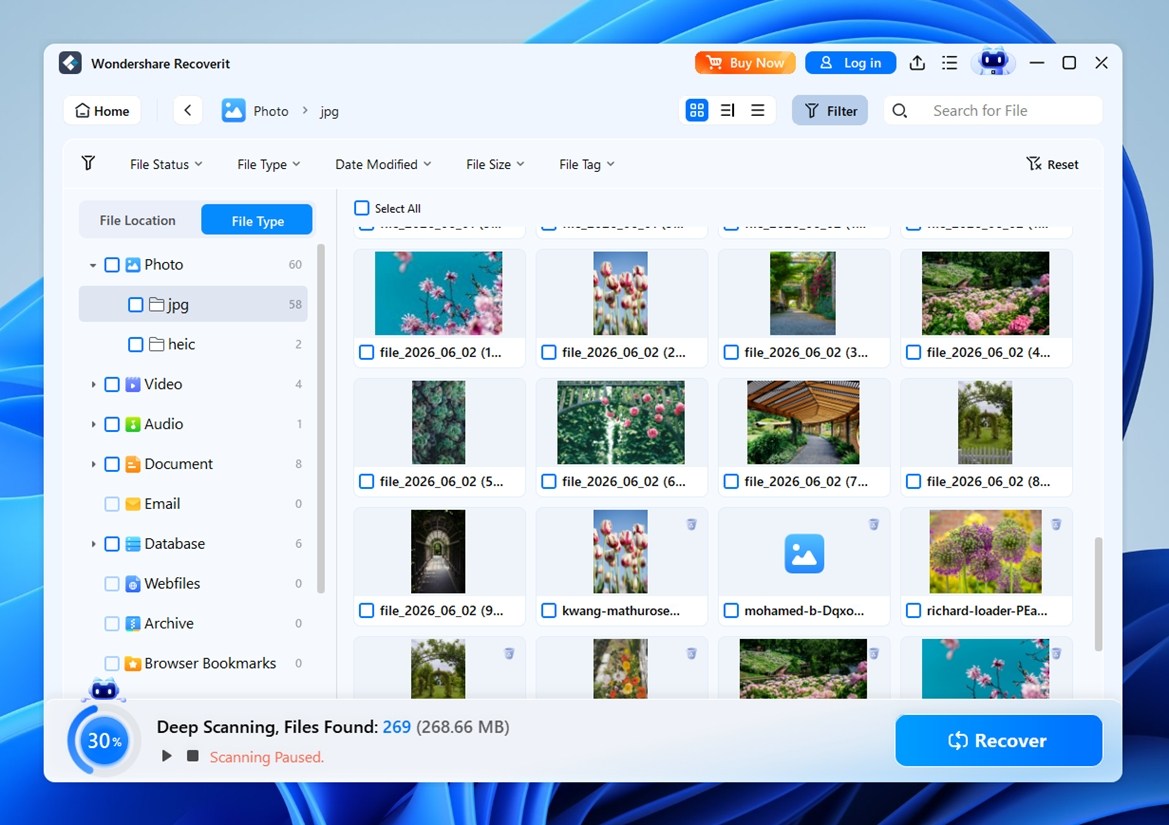This screenshot has height=825, width=1169.
Task: Open the File Size filter dropdown
Action: pos(494,164)
